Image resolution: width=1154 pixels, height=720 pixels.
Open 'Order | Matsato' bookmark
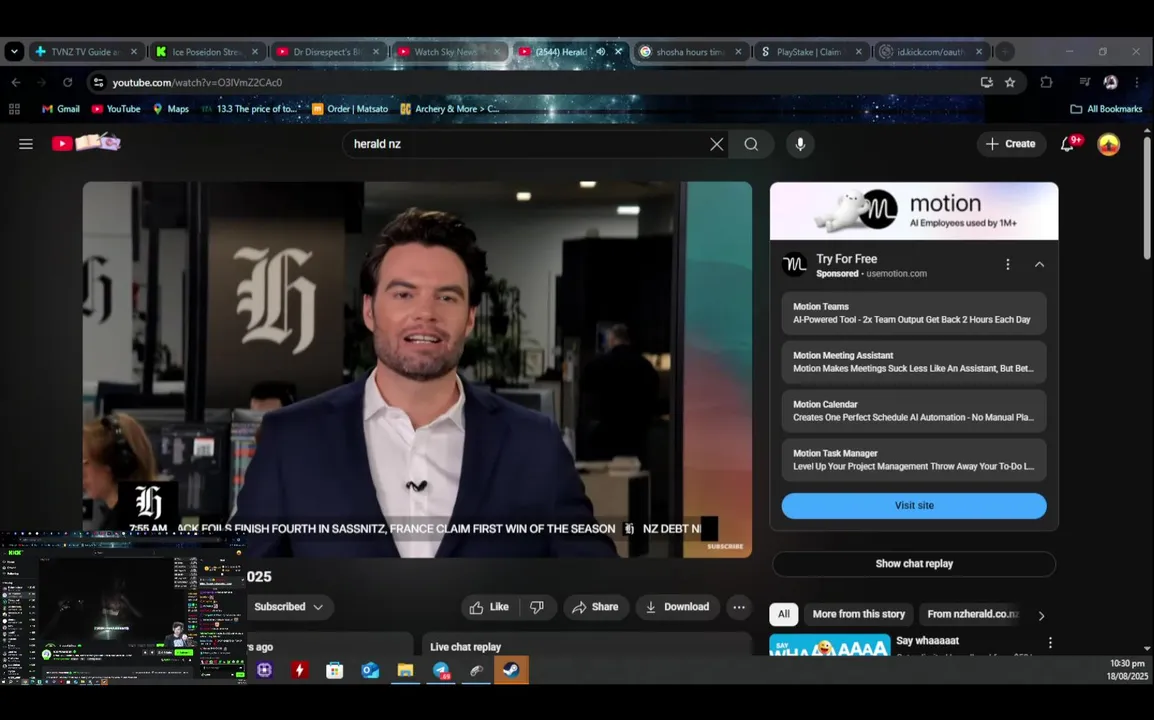(350, 109)
